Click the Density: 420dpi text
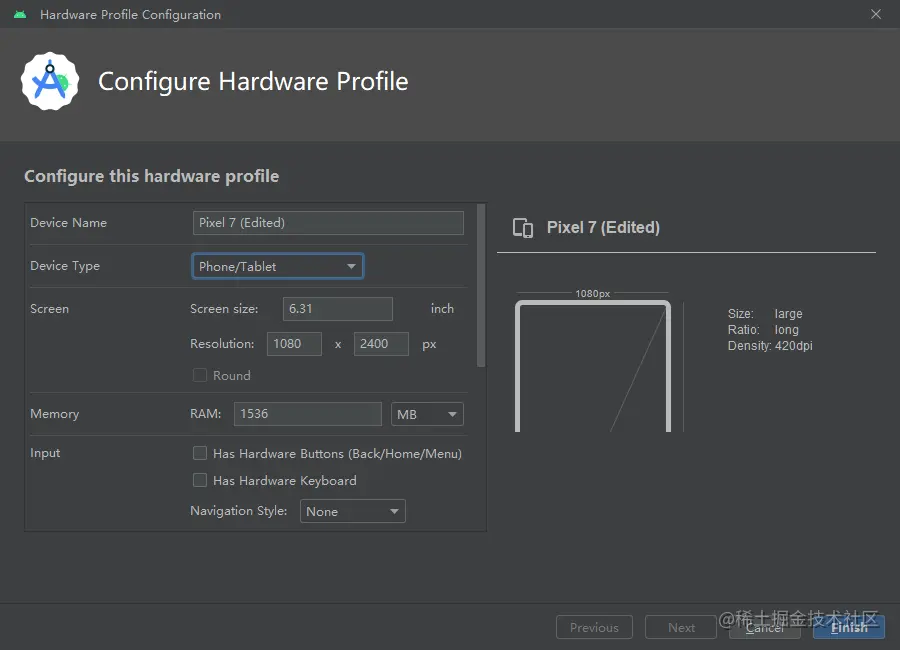The width and height of the screenshot is (900, 650). (770, 346)
